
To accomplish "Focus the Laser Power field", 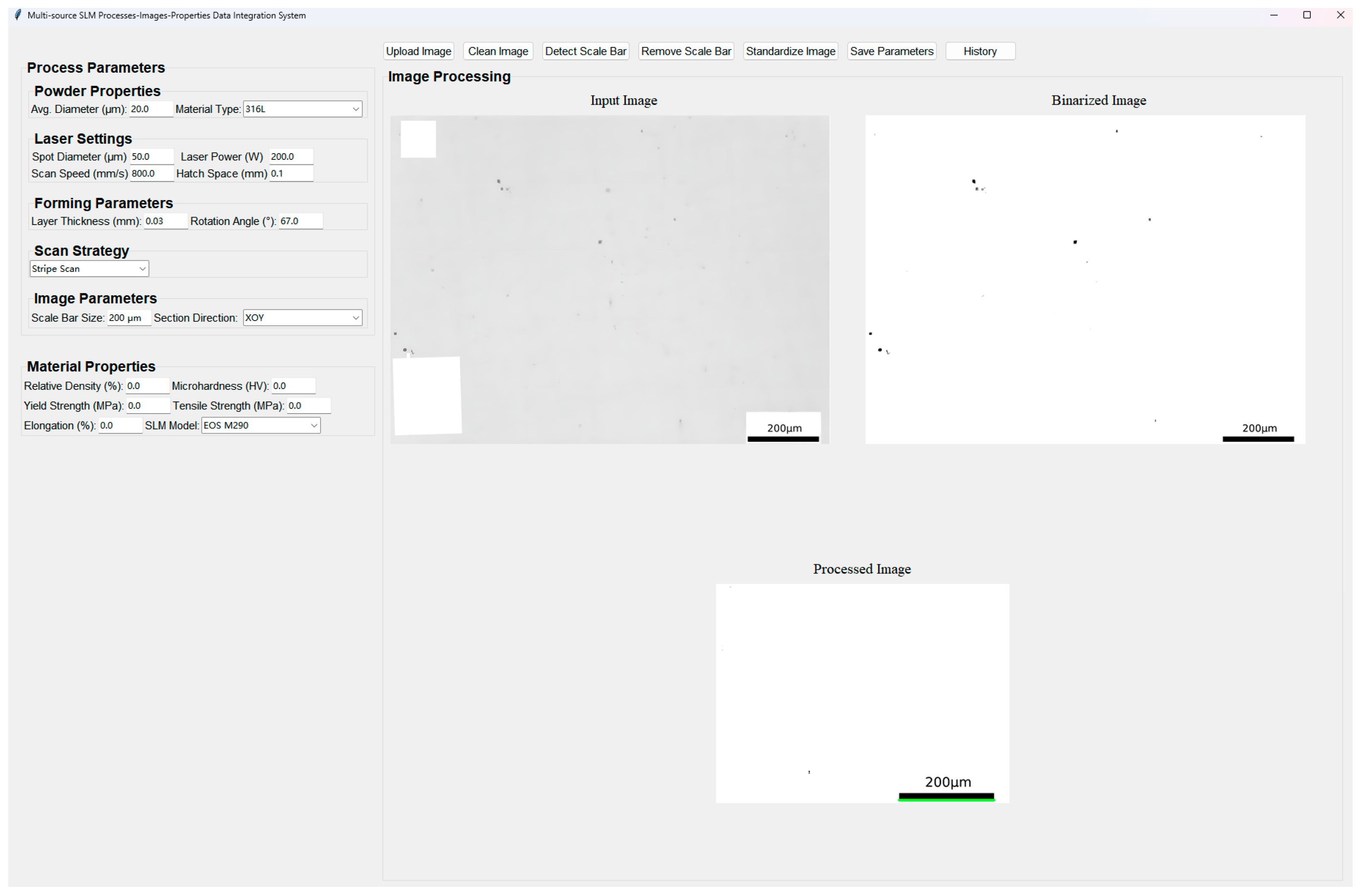I will click(290, 157).
